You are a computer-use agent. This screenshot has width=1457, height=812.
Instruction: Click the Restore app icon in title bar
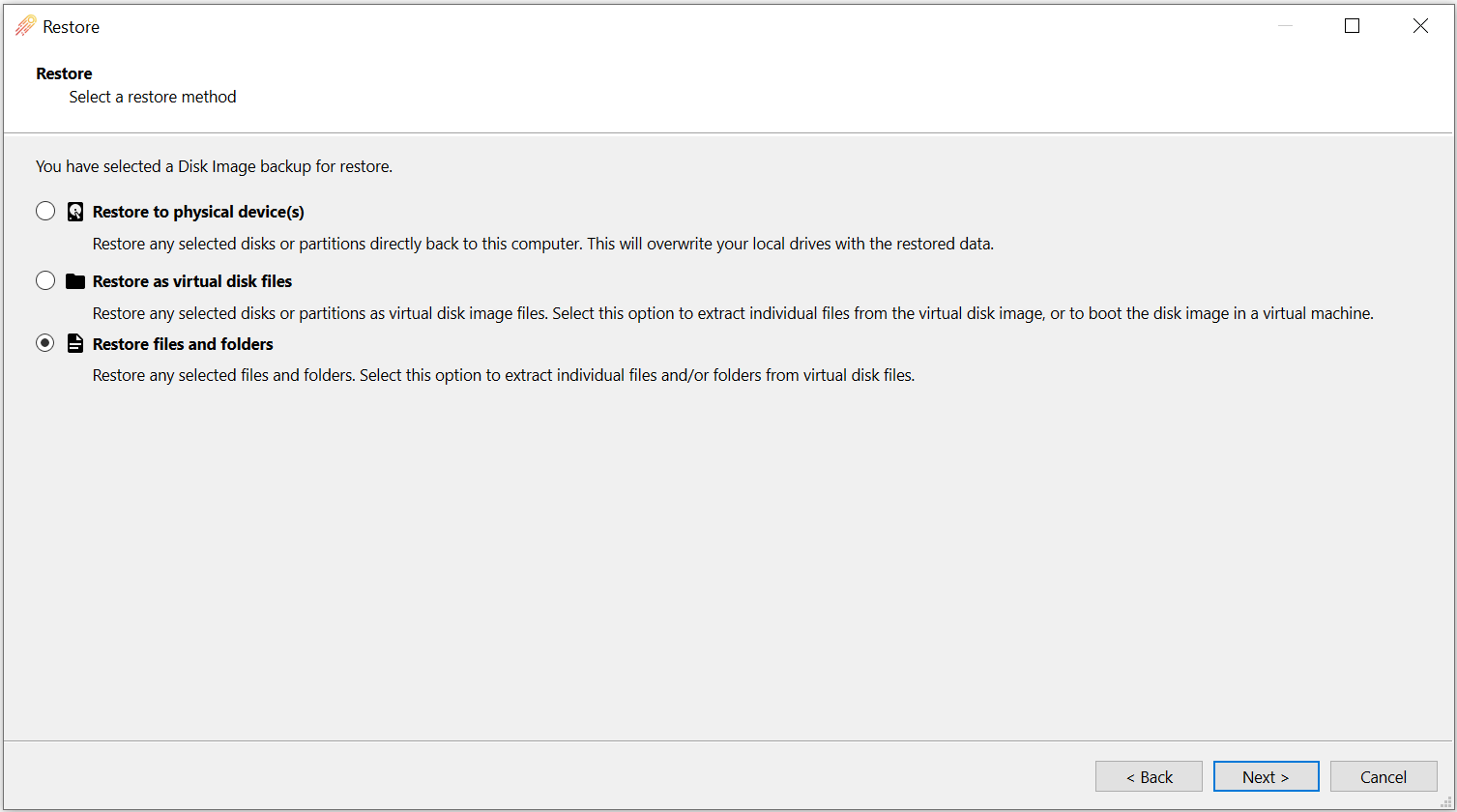pos(25,26)
